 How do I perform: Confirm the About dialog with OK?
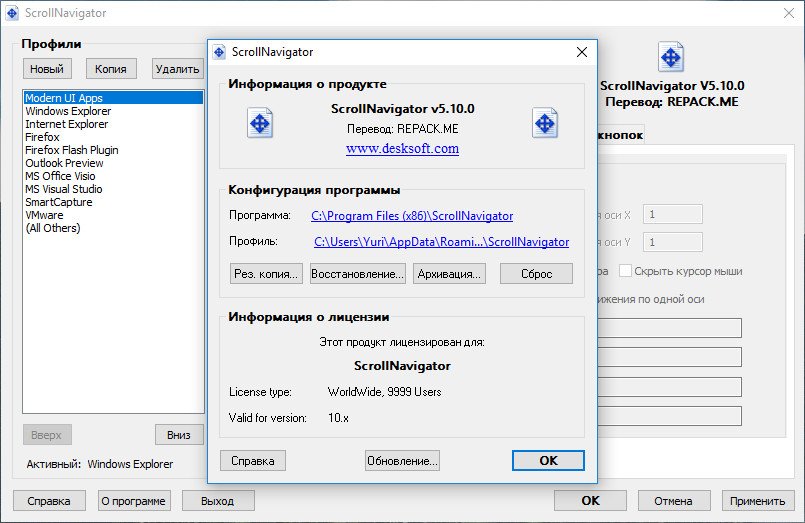click(548, 460)
